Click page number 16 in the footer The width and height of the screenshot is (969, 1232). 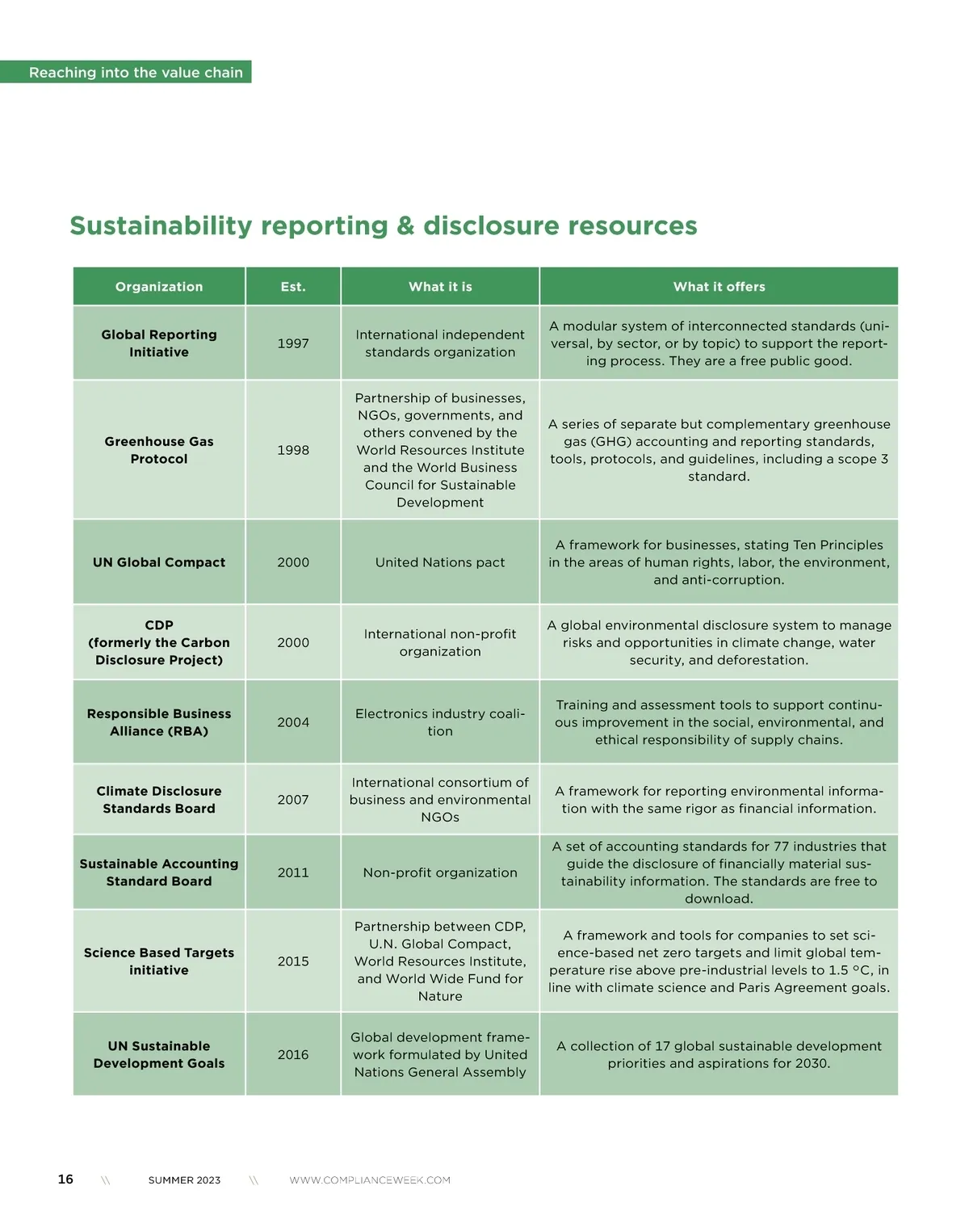pos(65,1179)
